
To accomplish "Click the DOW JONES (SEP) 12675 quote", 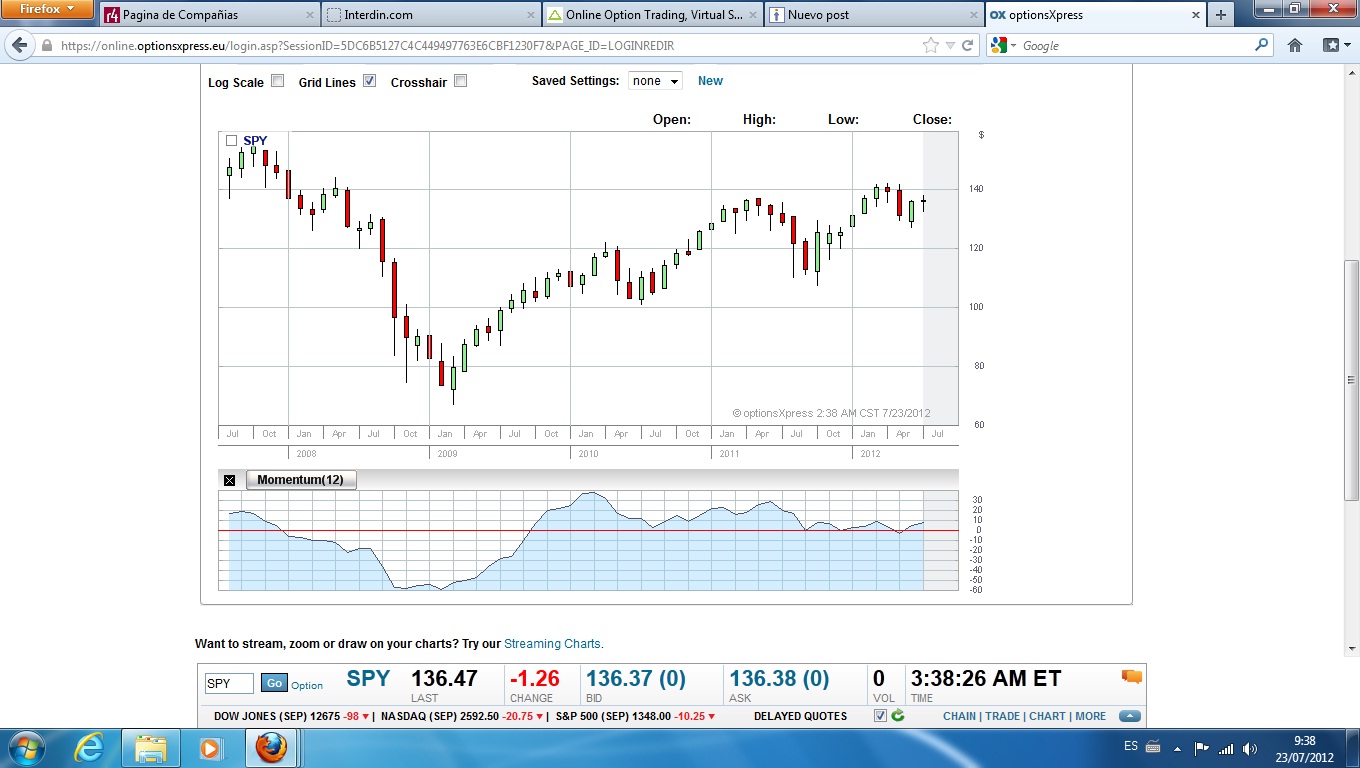I will (292, 716).
